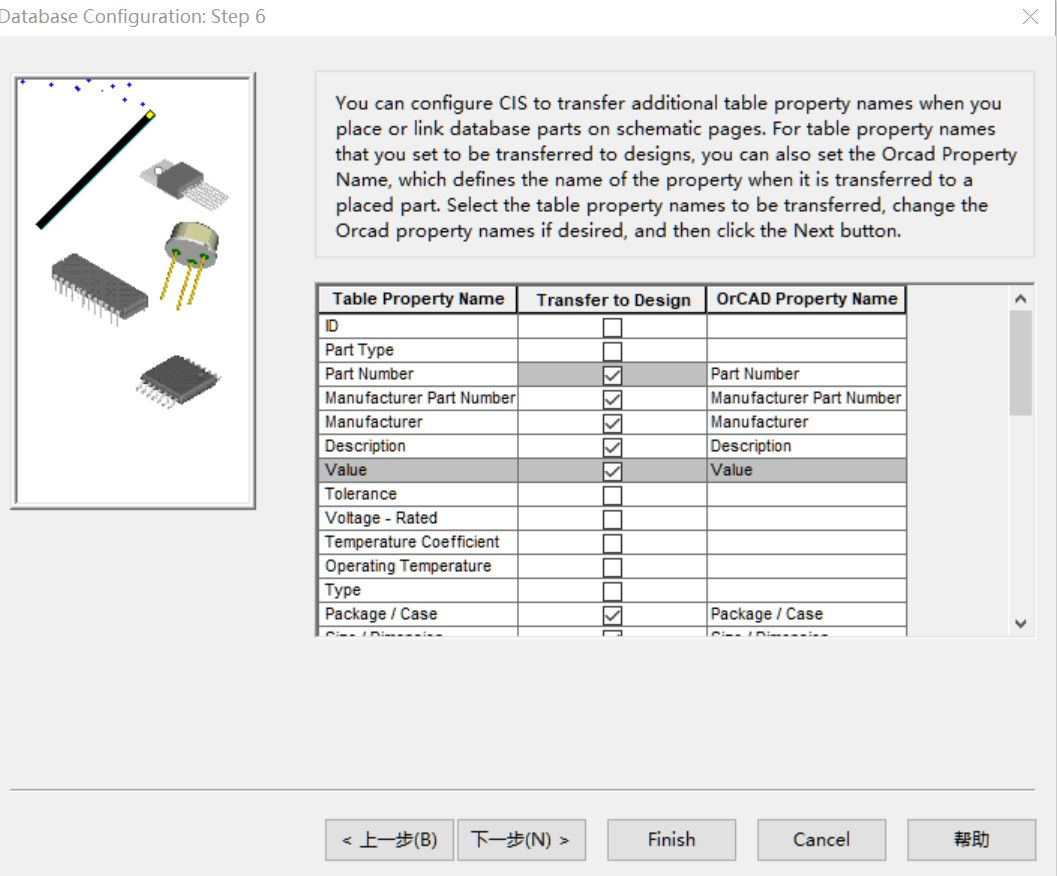Disable Value transfer to design
Viewport: 1057px width, 876px height.
tap(613, 470)
